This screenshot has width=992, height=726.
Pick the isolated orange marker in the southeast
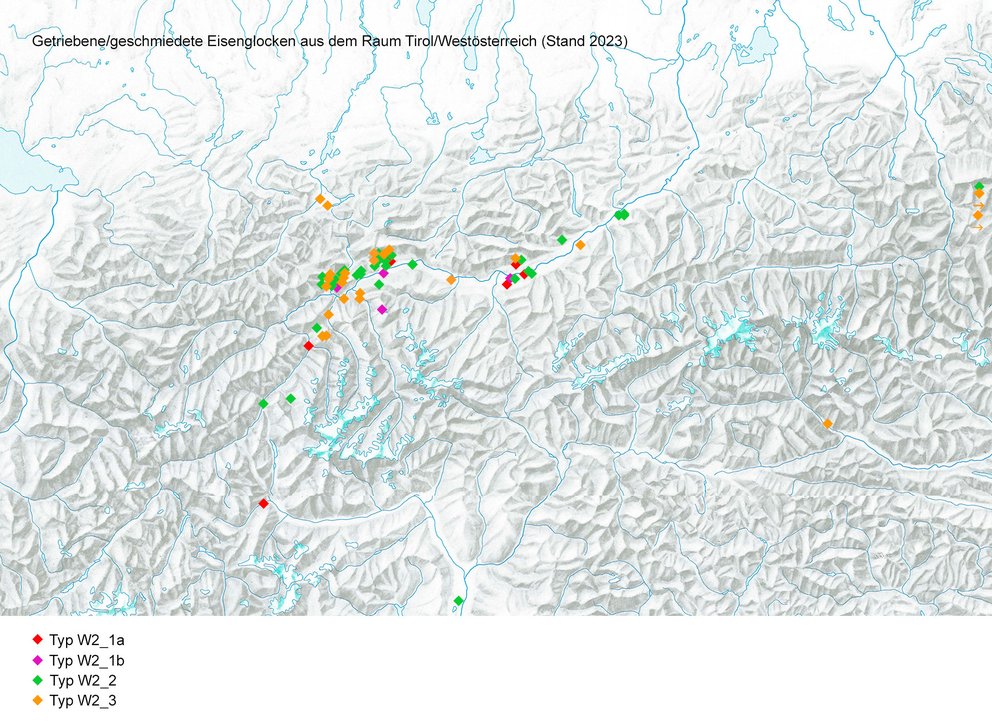coord(828,424)
